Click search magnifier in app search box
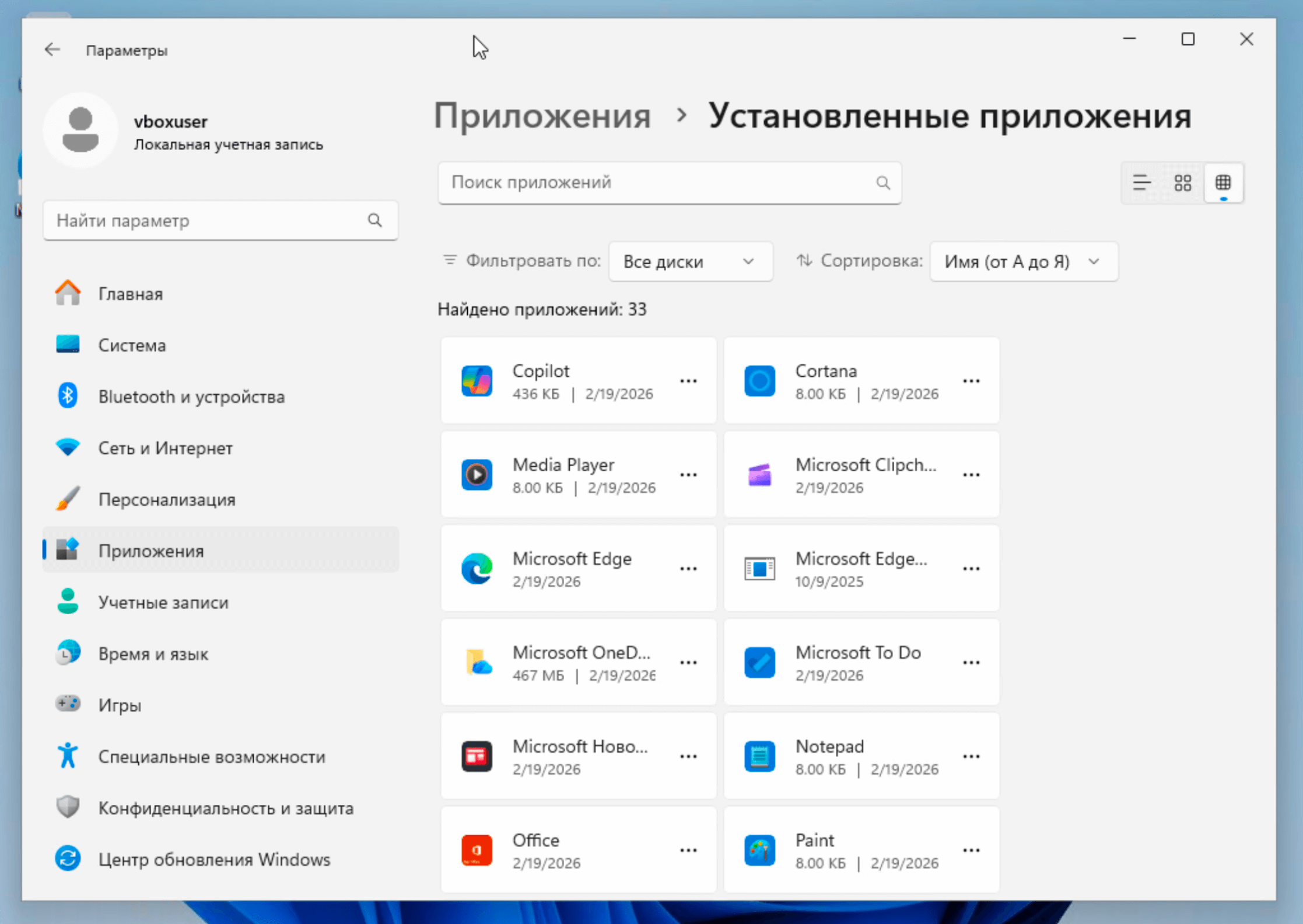This screenshot has height=924, width=1303. pos(883,183)
